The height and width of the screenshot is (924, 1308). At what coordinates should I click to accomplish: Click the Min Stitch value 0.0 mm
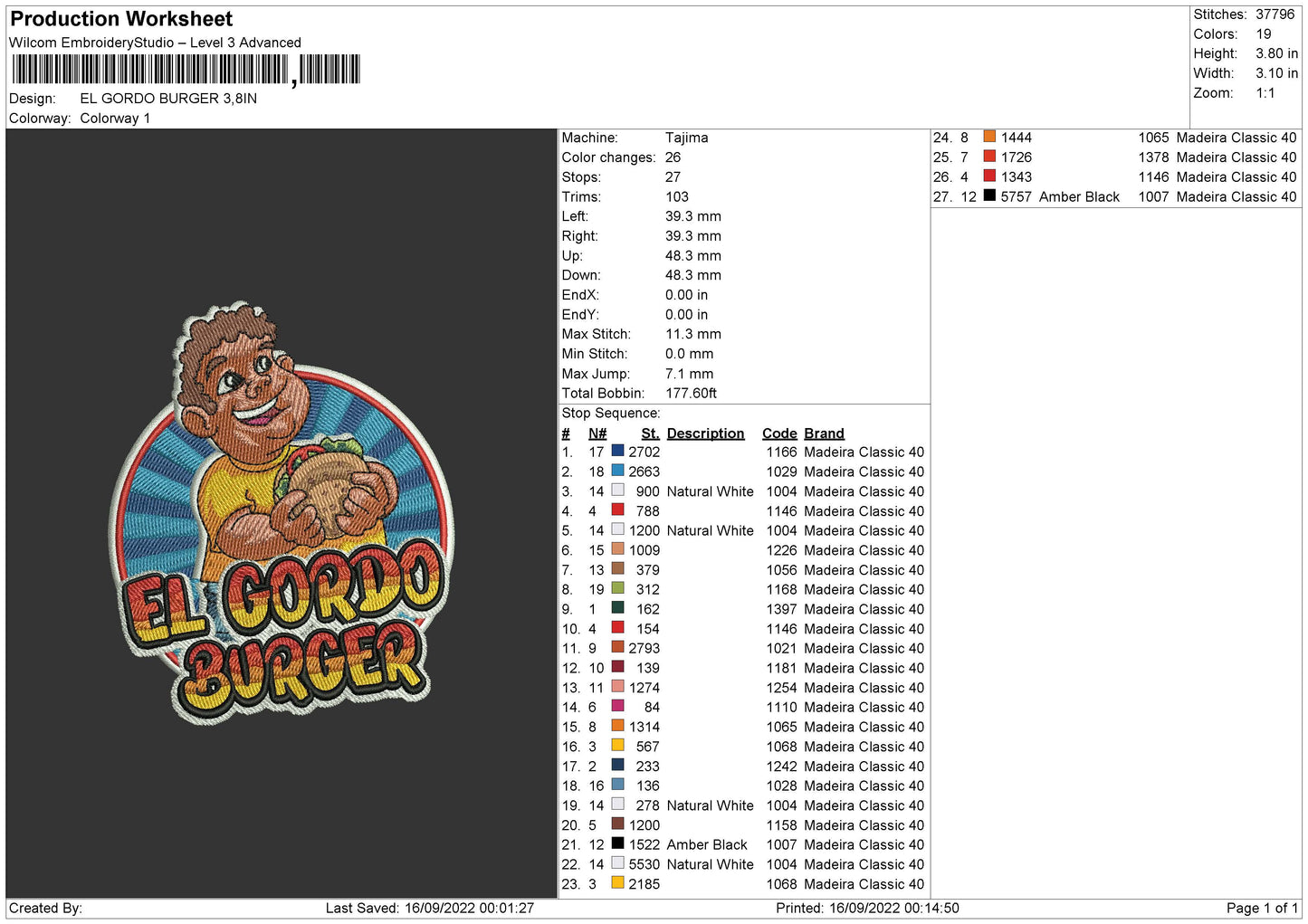(690, 354)
